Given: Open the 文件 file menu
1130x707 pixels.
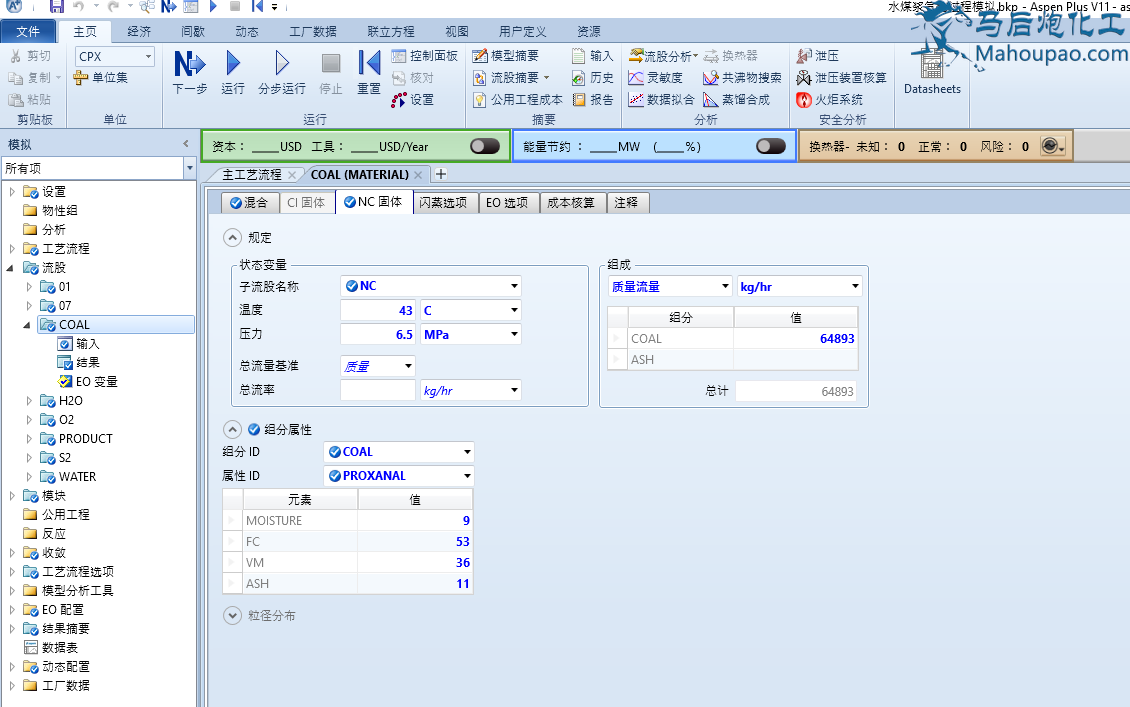Looking at the screenshot, I should (28, 32).
